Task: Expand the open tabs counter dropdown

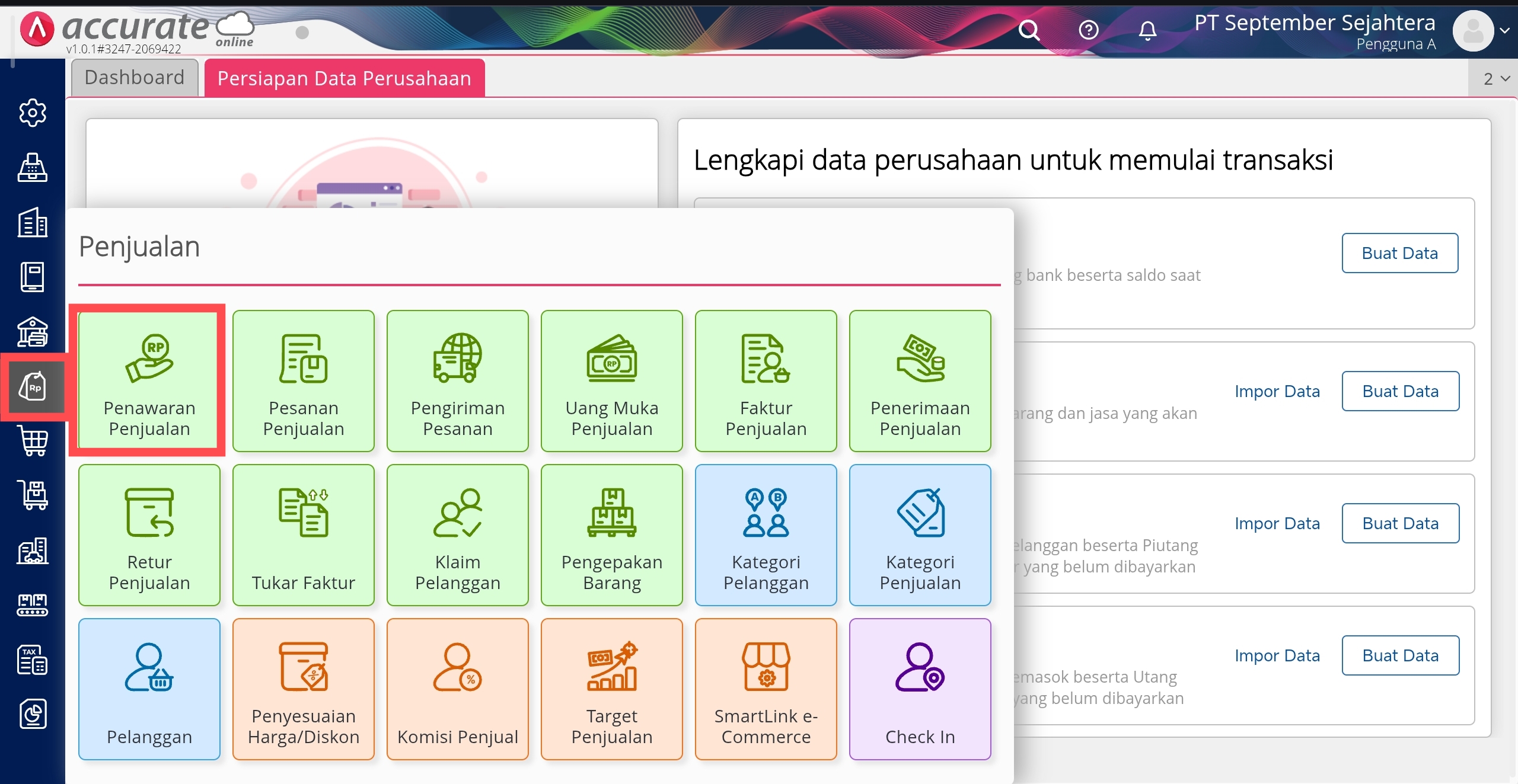Action: [1495, 79]
